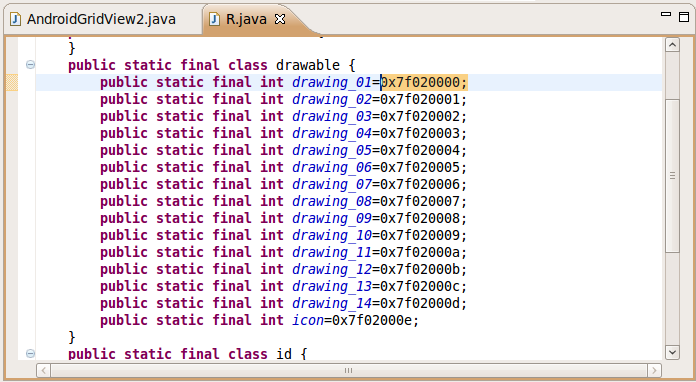Click drawing_09 field name

(332, 218)
